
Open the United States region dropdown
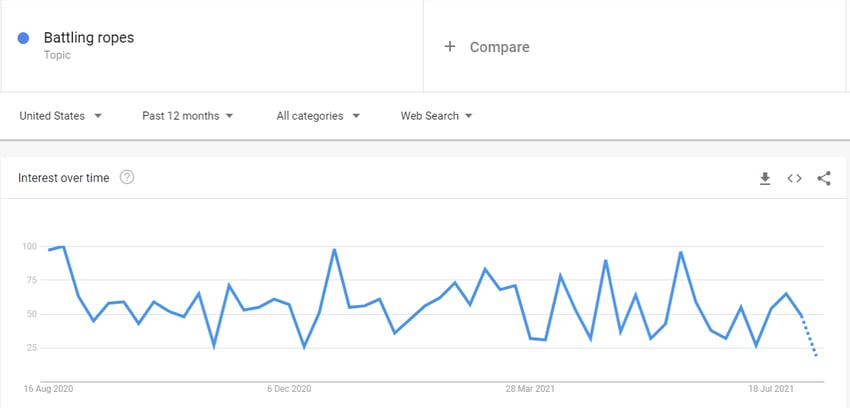(60, 116)
